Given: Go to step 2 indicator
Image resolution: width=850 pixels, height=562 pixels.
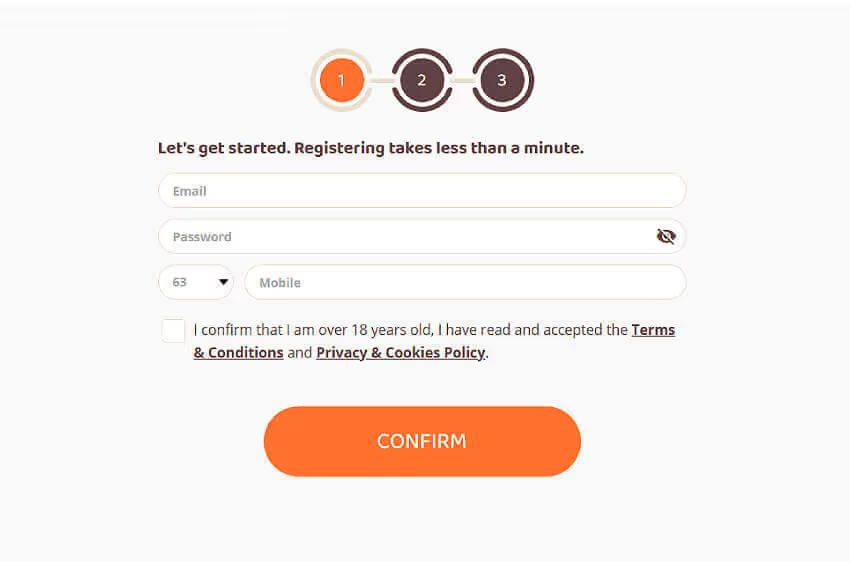Looking at the screenshot, I should (422, 80).
